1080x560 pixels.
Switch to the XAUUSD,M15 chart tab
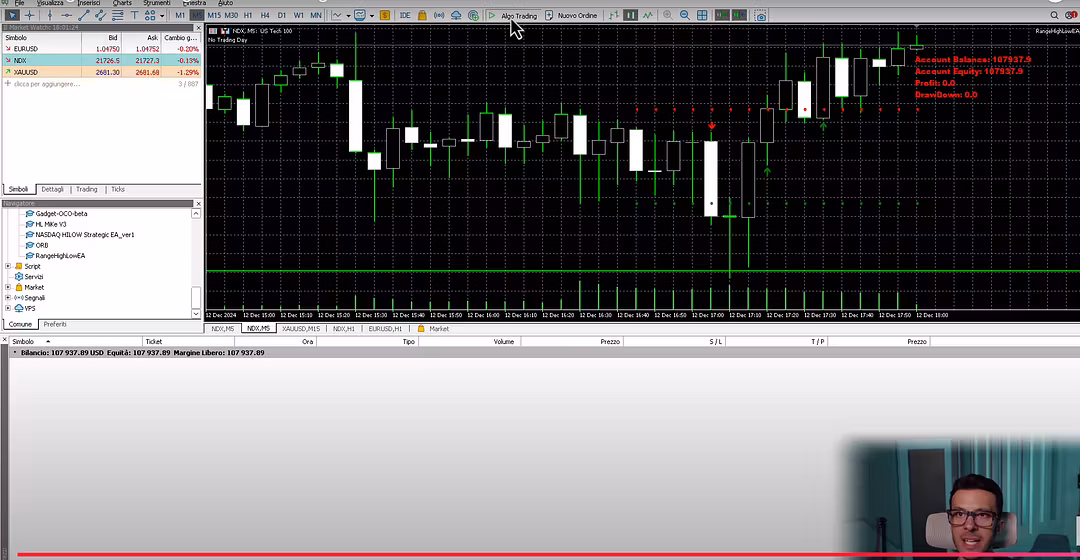point(300,328)
